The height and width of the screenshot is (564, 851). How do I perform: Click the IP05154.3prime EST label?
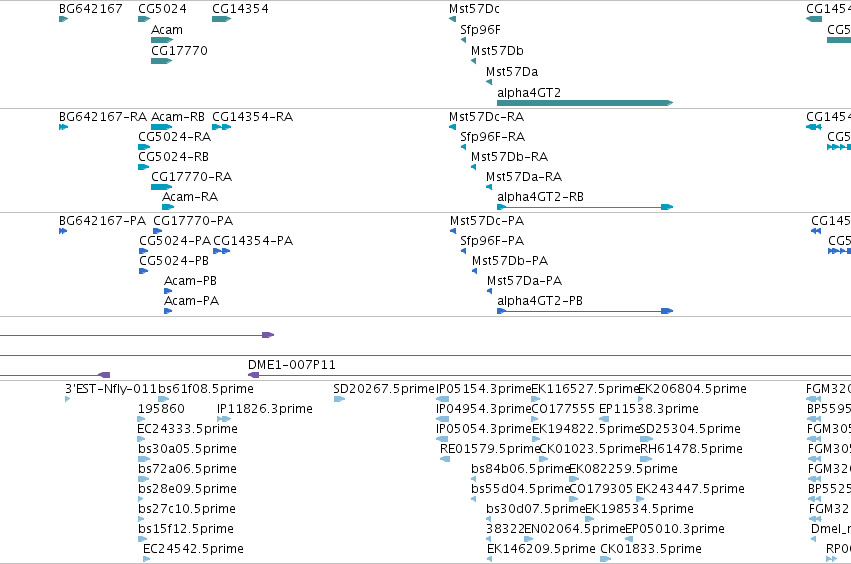tap(484, 389)
